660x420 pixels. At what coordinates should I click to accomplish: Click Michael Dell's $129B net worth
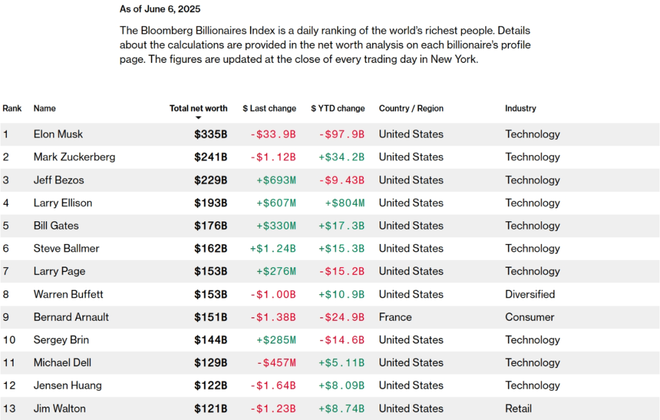(210, 363)
